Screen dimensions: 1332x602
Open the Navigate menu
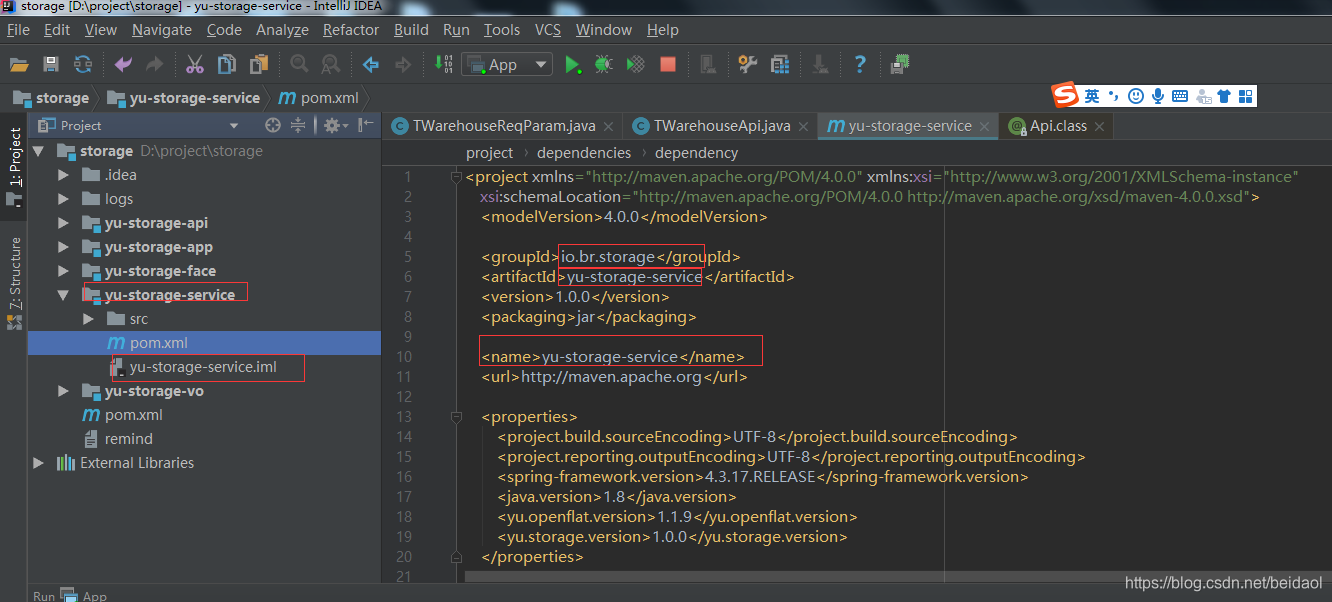click(161, 30)
